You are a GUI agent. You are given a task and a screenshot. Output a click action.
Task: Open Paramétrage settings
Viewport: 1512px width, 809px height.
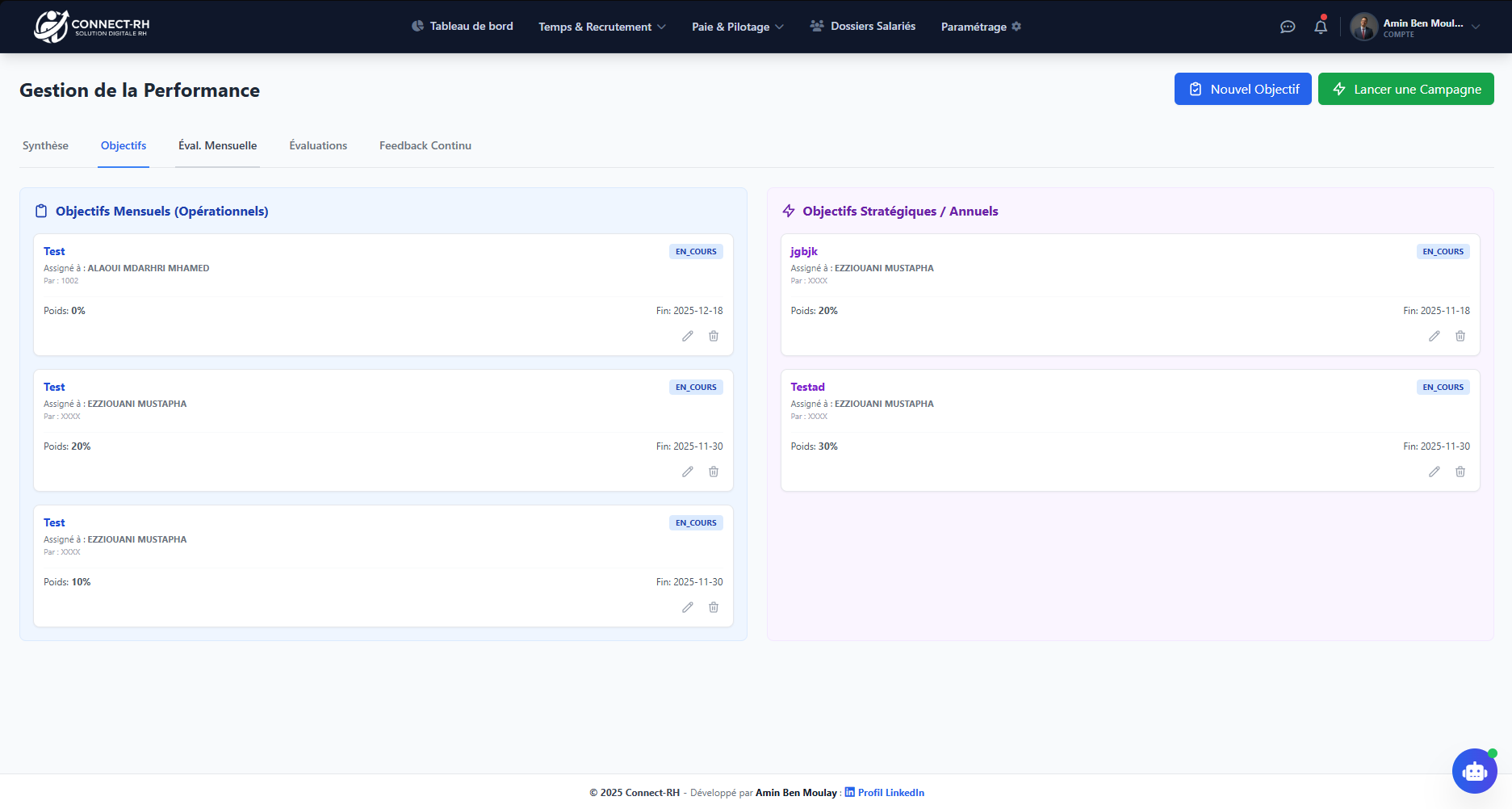pos(981,27)
